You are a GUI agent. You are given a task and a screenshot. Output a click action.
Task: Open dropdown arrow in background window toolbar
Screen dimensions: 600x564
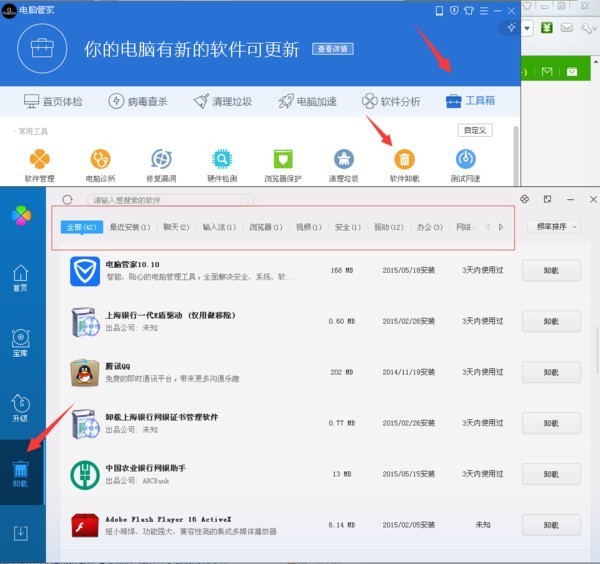click(527, 28)
